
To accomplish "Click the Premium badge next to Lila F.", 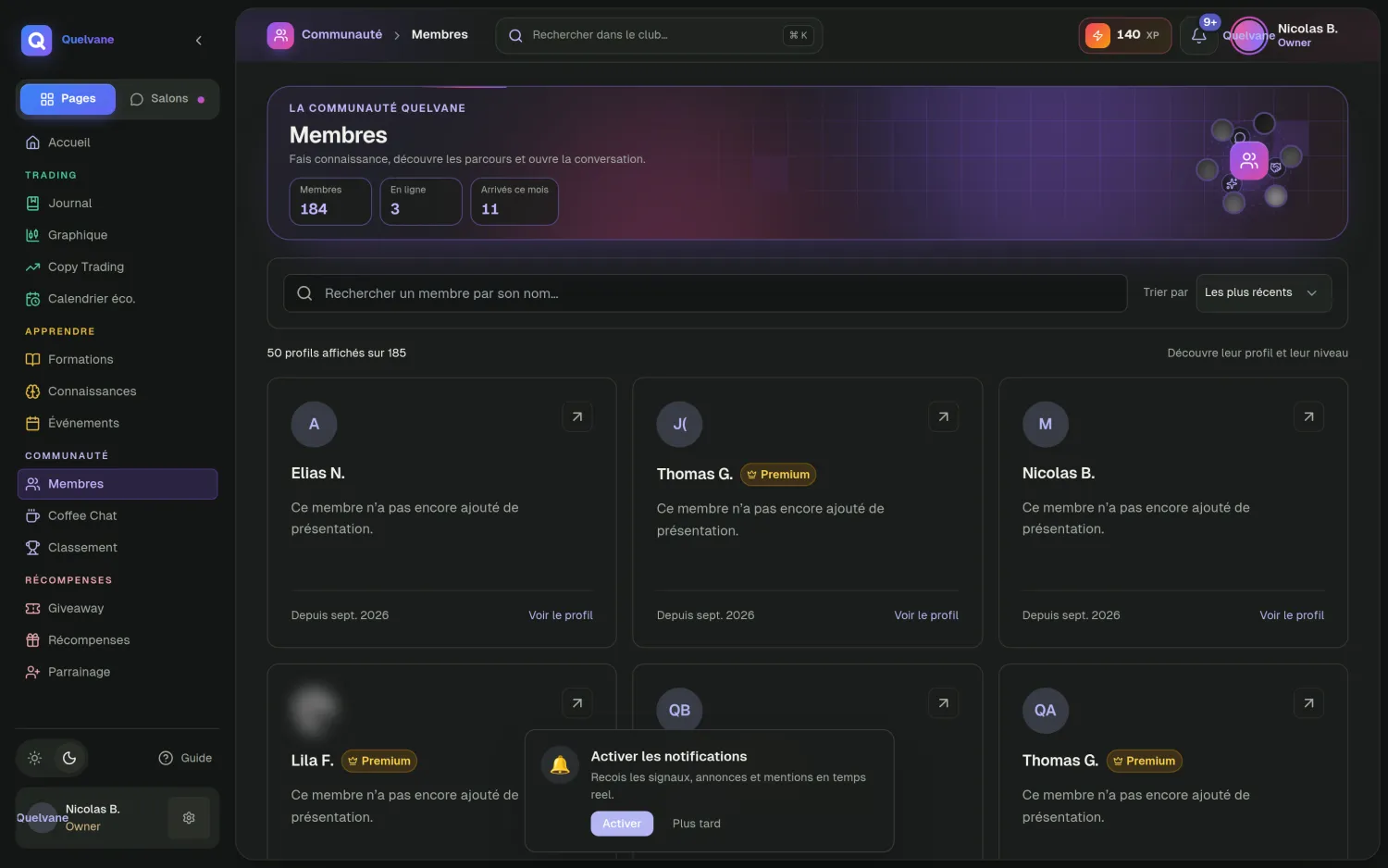I will pos(379,761).
